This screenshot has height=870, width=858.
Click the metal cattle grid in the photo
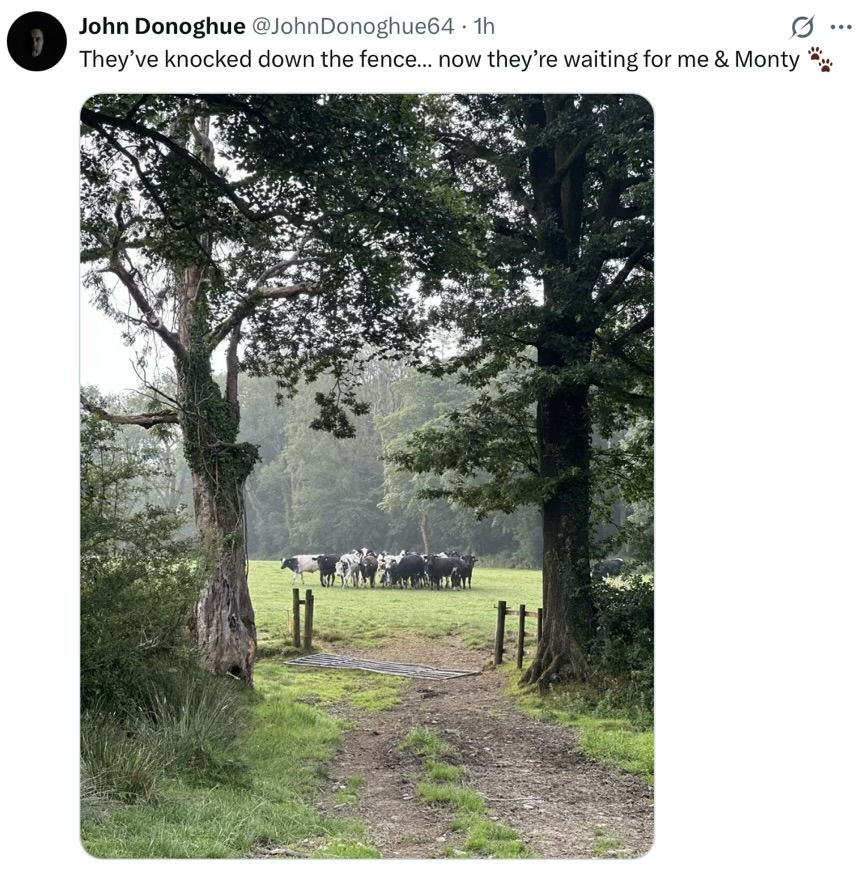click(x=381, y=666)
